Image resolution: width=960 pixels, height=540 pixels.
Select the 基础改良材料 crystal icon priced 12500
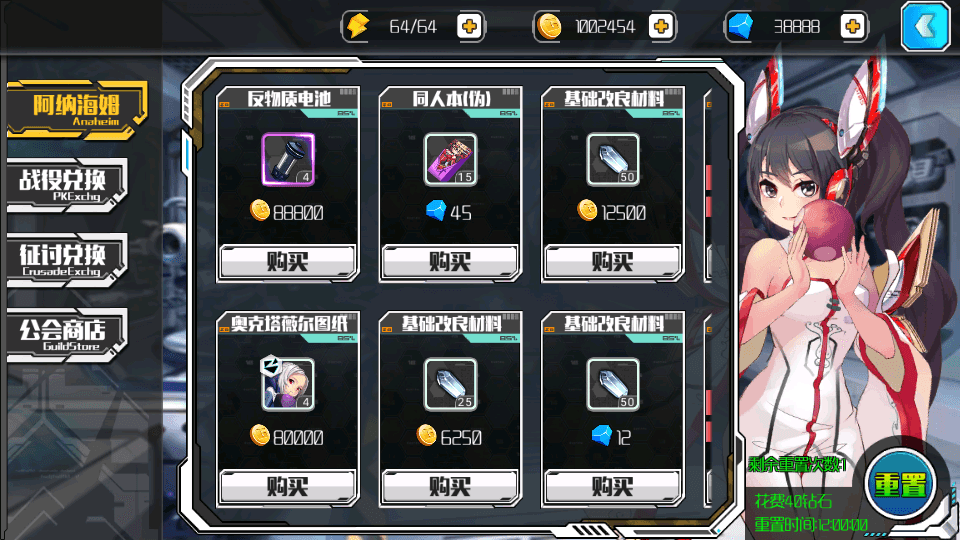(613, 159)
